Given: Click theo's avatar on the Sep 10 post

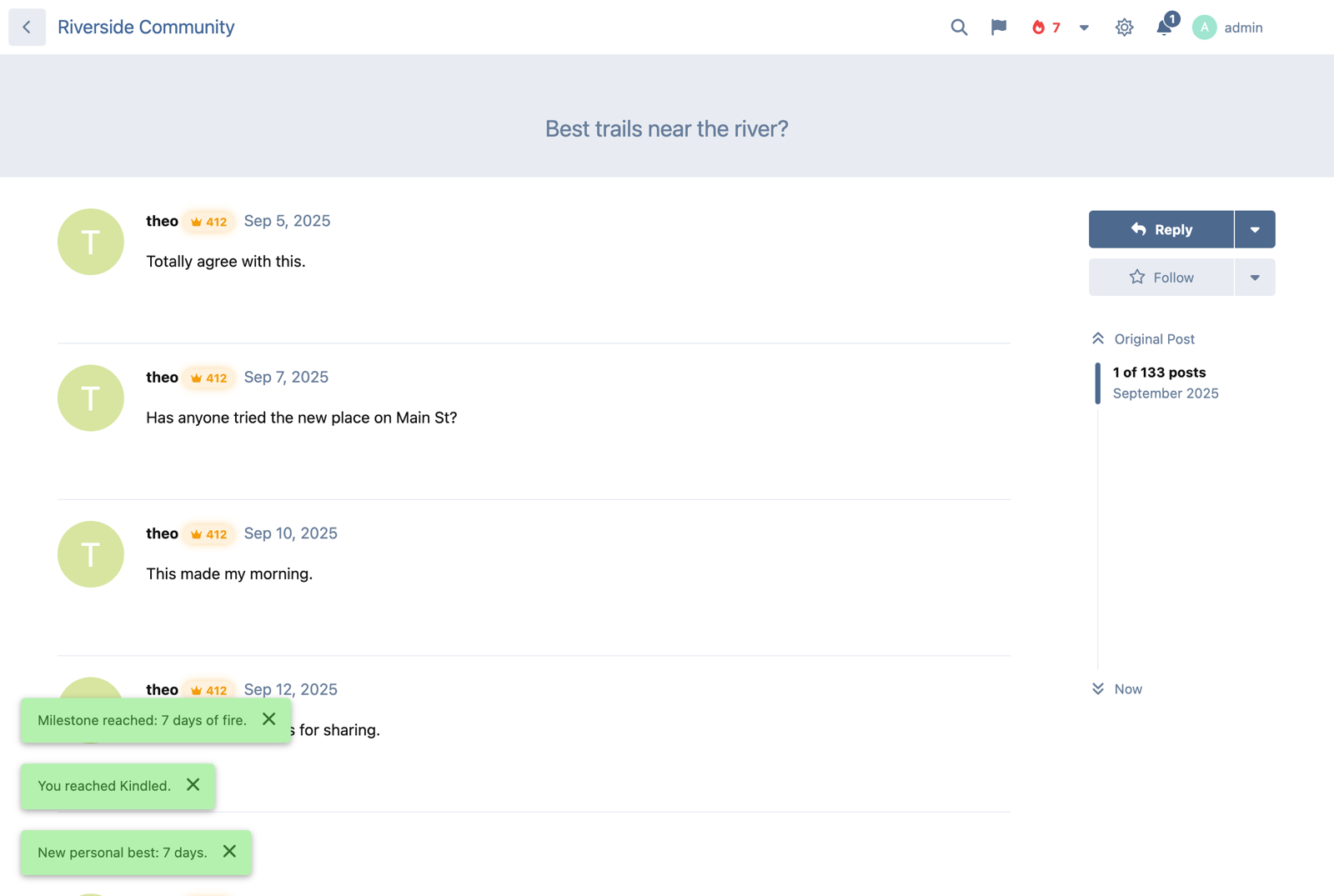Looking at the screenshot, I should (x=91, y=554).
